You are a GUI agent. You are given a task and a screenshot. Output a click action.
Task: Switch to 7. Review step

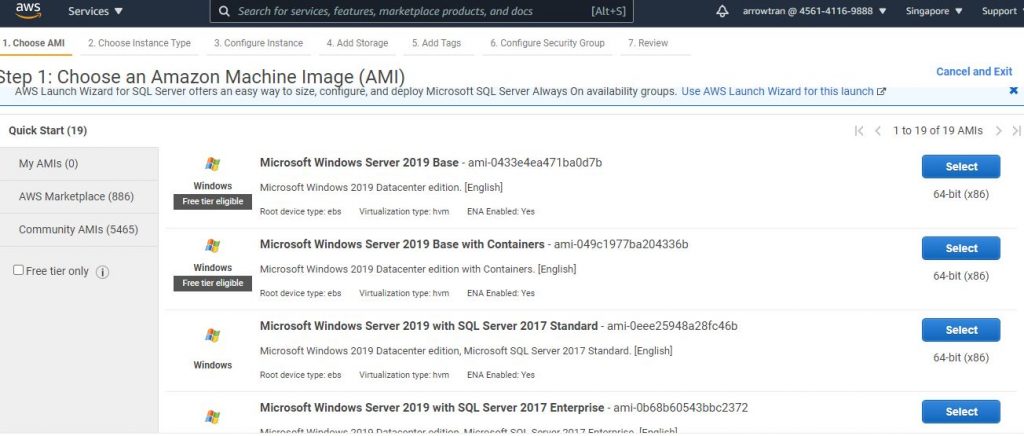[x=648, y=43]
